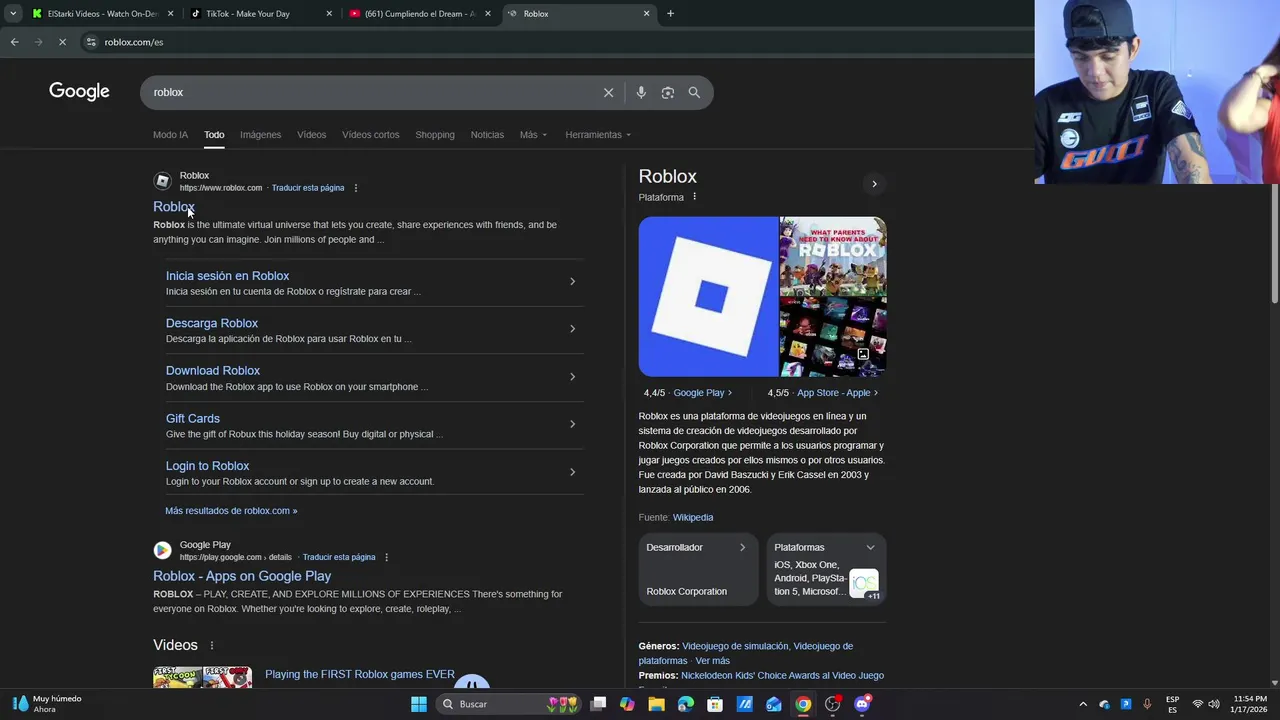
Task: Stop page loading with the X button
Action: [x=62, y=42]
